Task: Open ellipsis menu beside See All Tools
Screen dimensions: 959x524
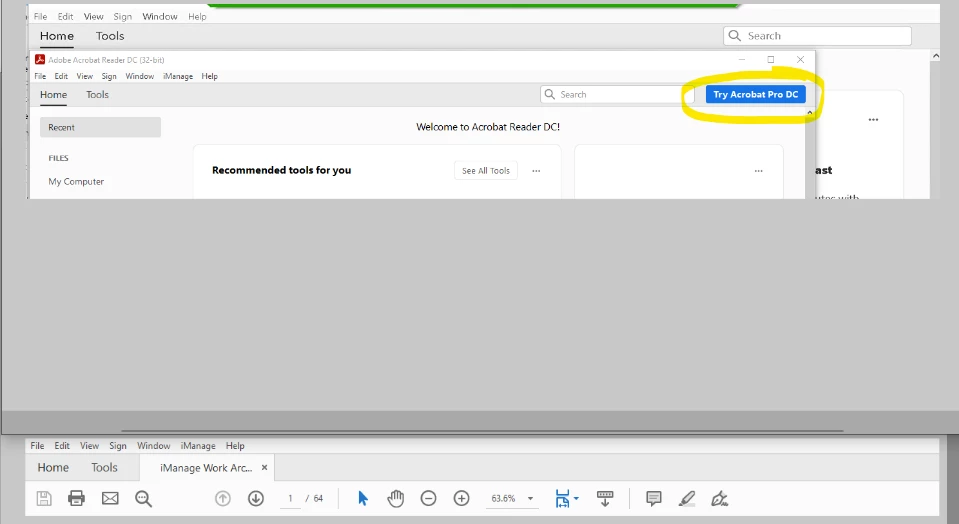Action: 536,171
